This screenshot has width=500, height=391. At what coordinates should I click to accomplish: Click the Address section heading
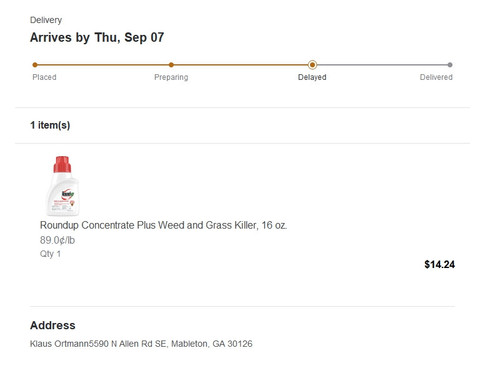pos(53,325)
